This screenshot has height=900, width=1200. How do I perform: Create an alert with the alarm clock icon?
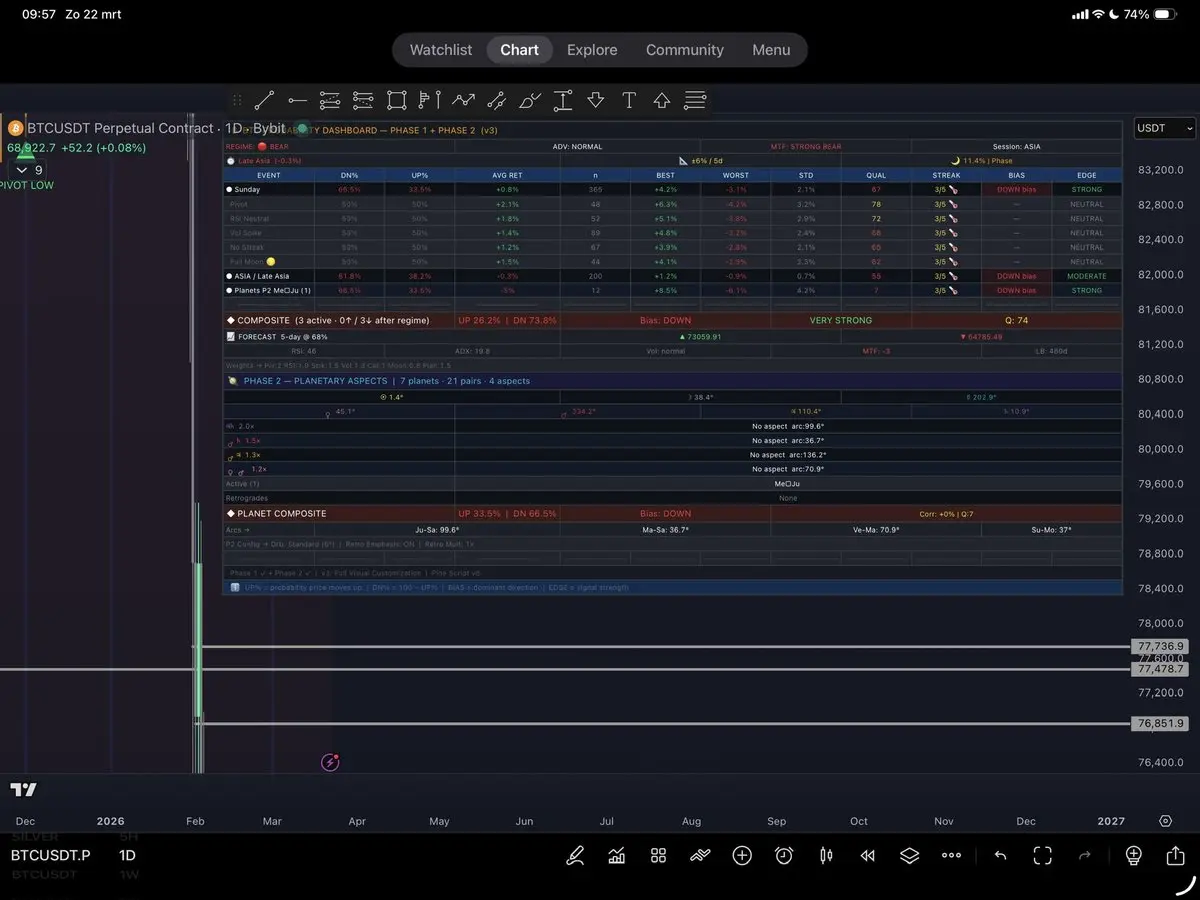784,855
